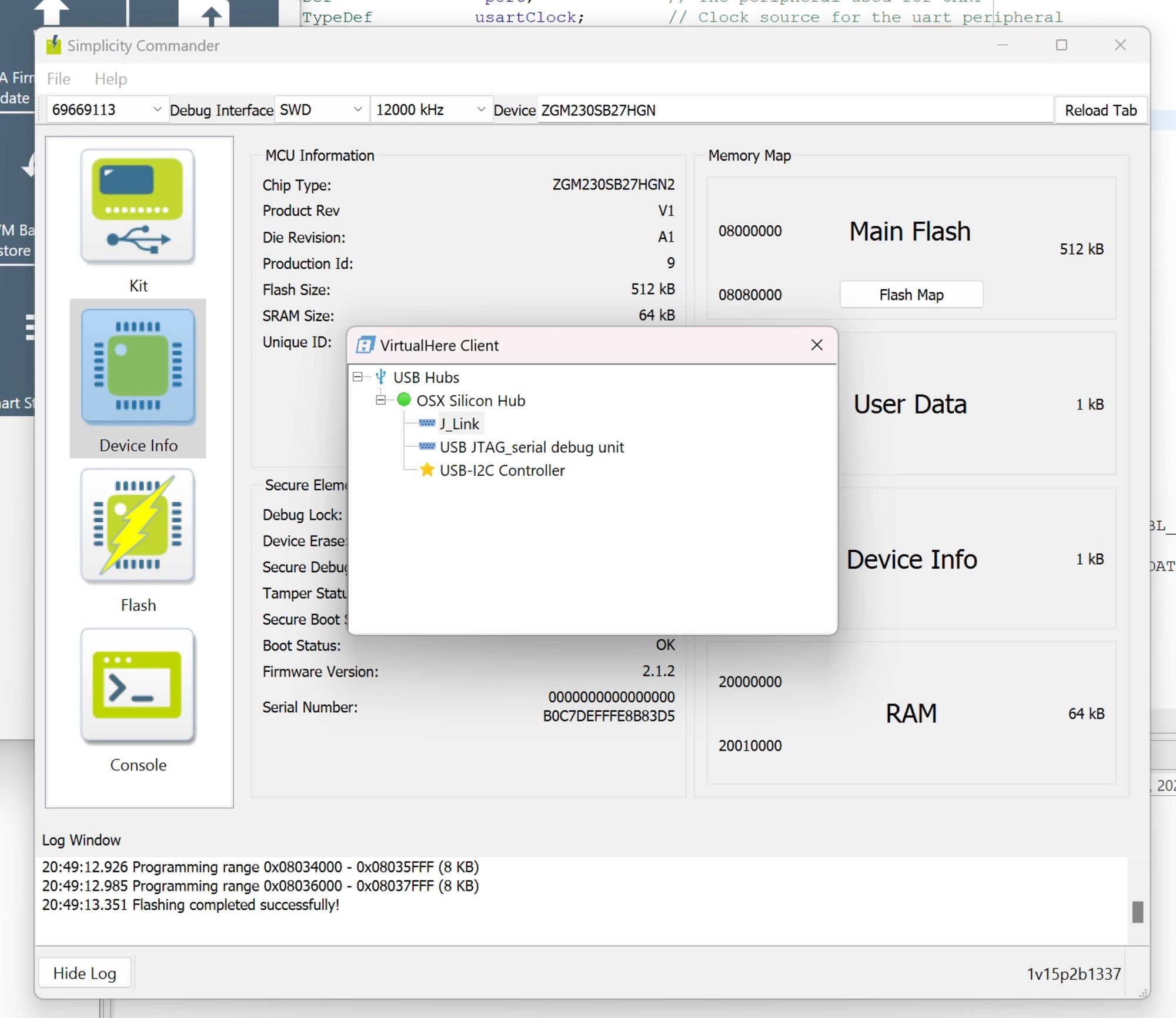Click the 'Flashing completed successfully!' log line
Viewport: 1176px width, 1018px height.
[x=191, y=904]
